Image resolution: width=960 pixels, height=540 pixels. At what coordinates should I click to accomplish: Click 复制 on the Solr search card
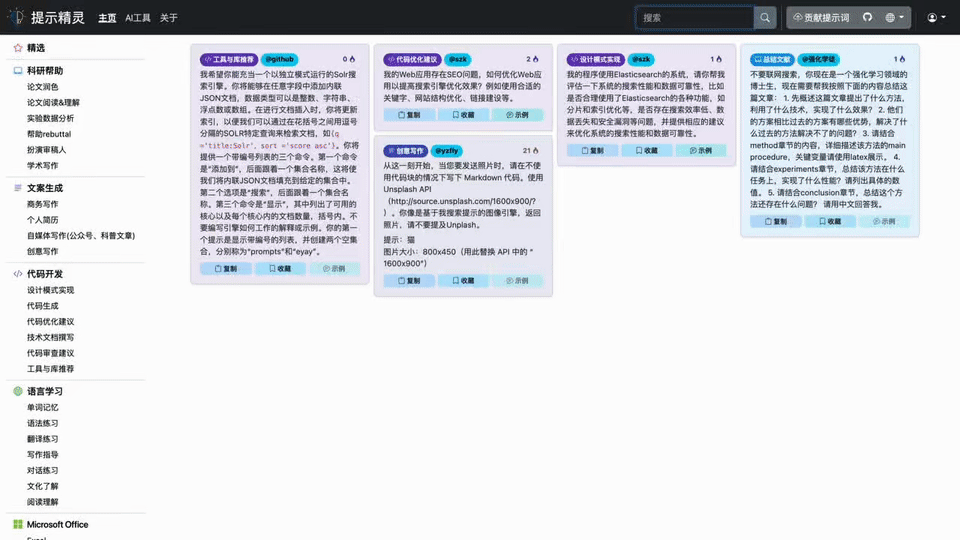225,268
